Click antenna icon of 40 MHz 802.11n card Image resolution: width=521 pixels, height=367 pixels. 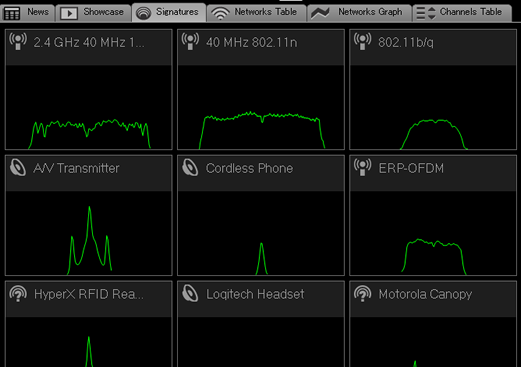pos(190,41)
